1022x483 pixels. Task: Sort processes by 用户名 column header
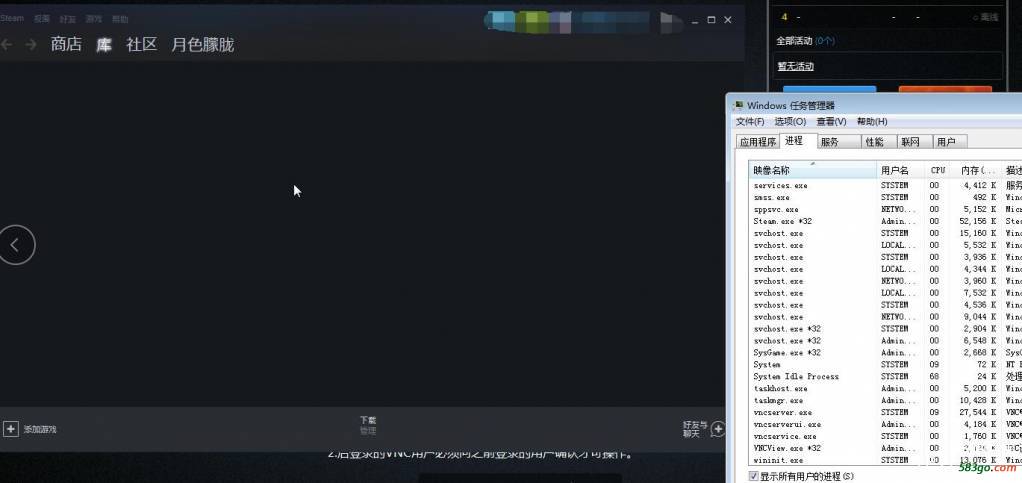click(x=901, y=170)
